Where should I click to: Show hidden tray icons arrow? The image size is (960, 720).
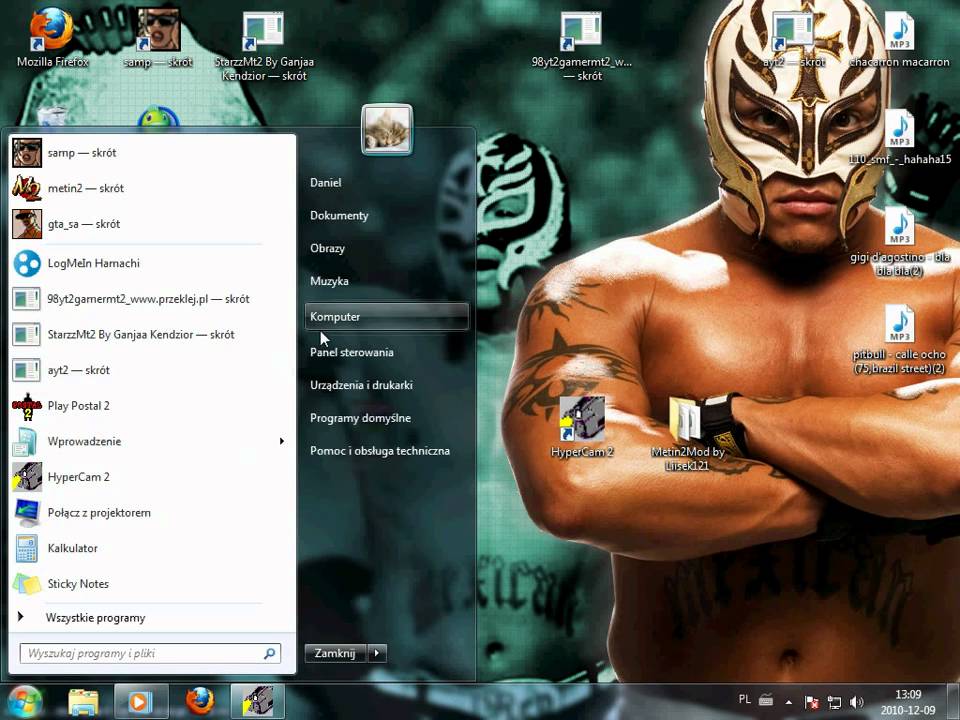(789, 702)
